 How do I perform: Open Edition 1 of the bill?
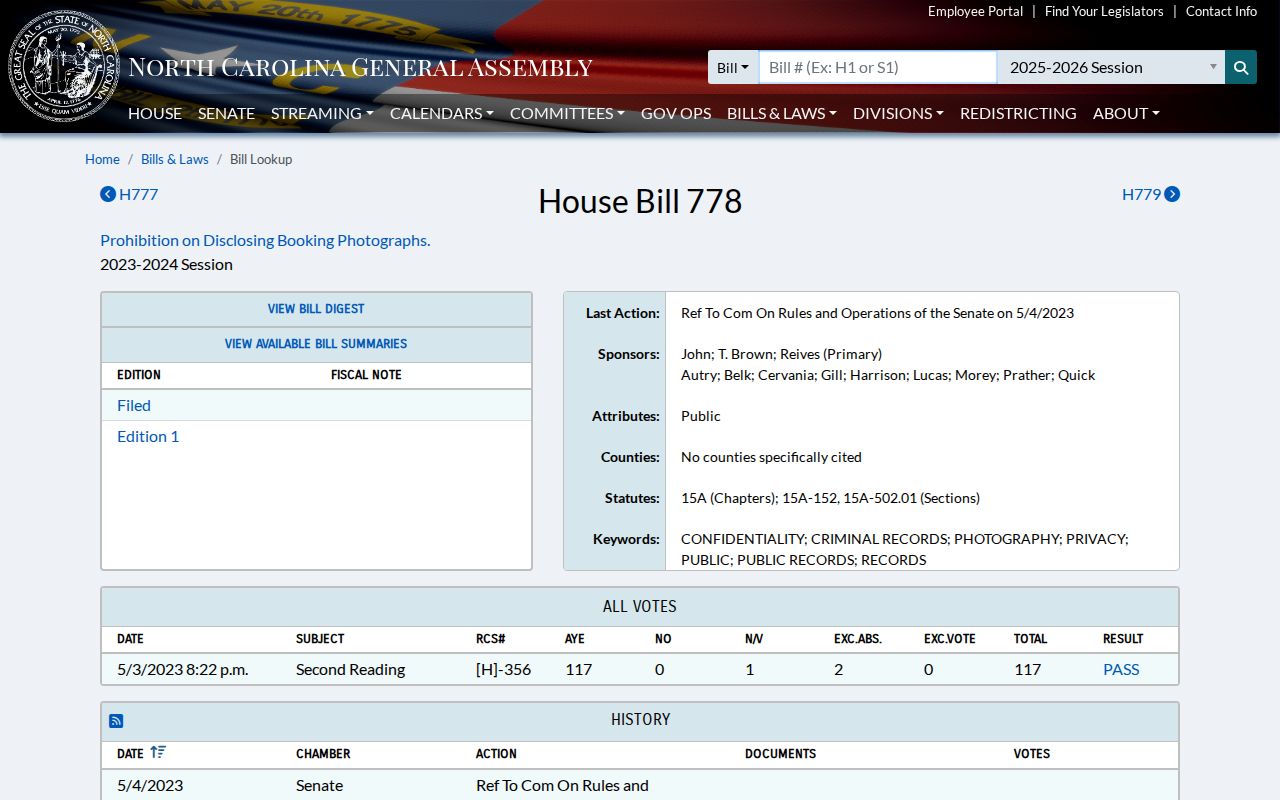tap(148, 436)
